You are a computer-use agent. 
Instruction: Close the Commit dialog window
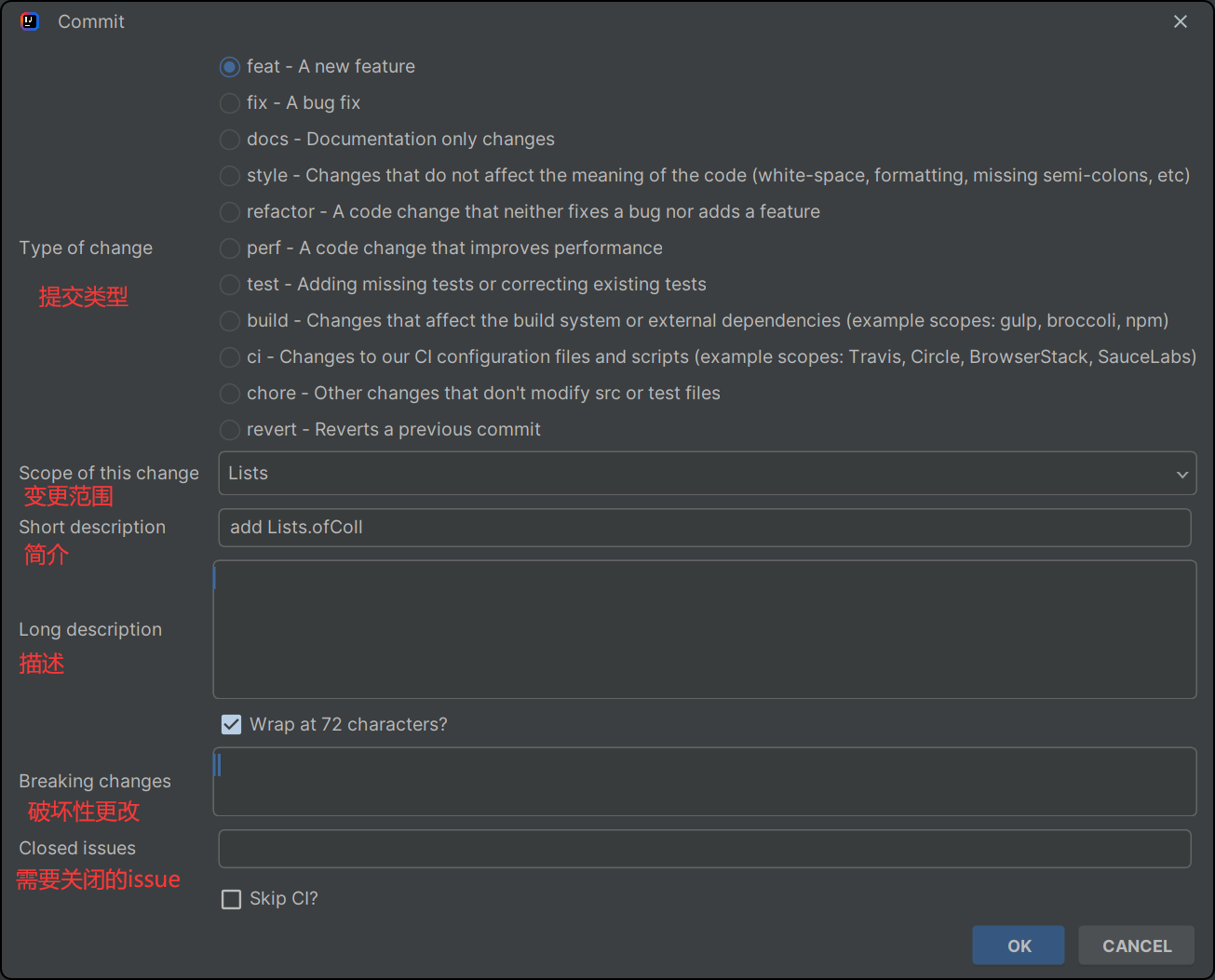(x=1180, y=21)
